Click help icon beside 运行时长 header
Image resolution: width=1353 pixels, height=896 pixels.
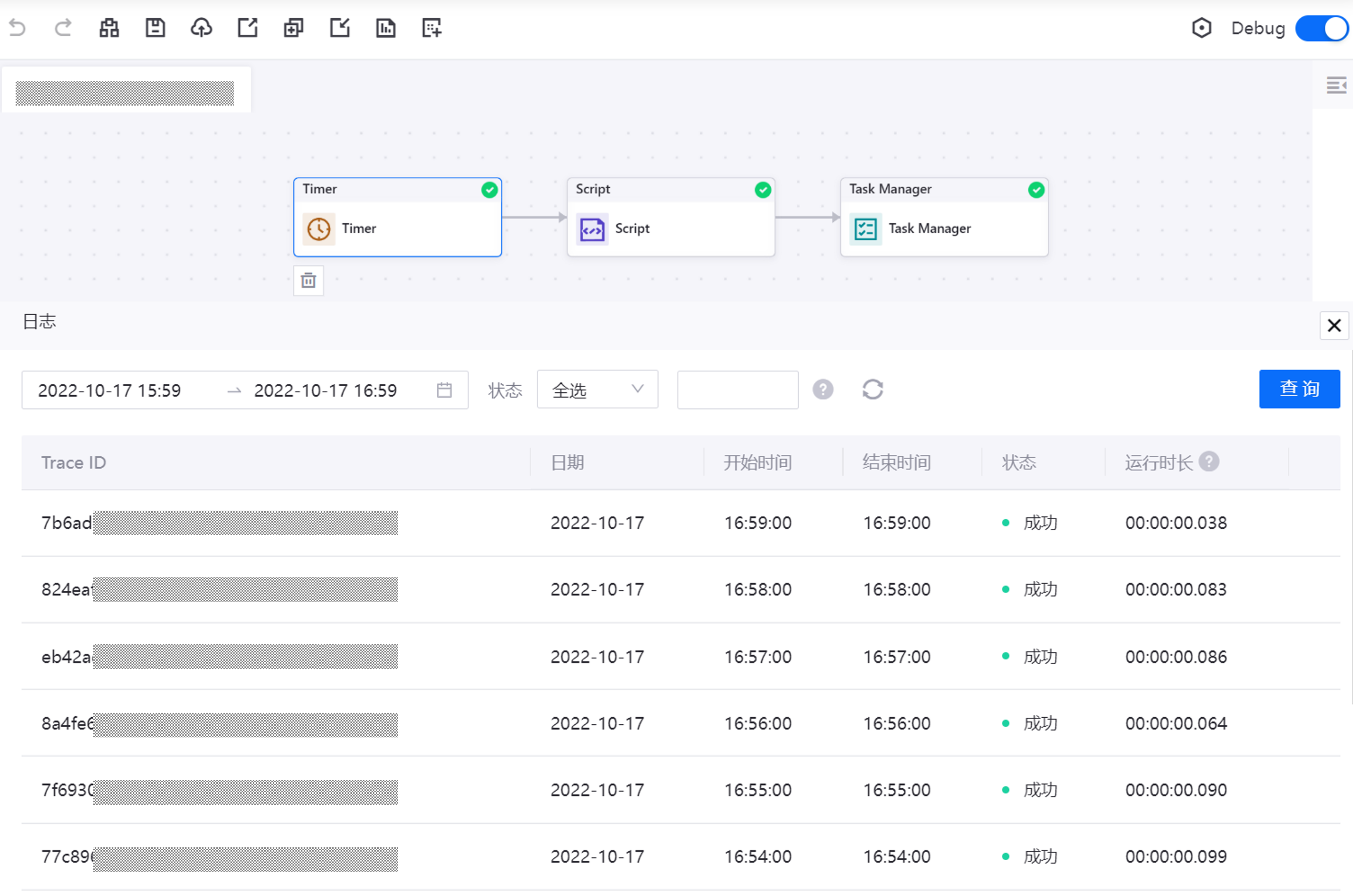[x=1208, y=461]
